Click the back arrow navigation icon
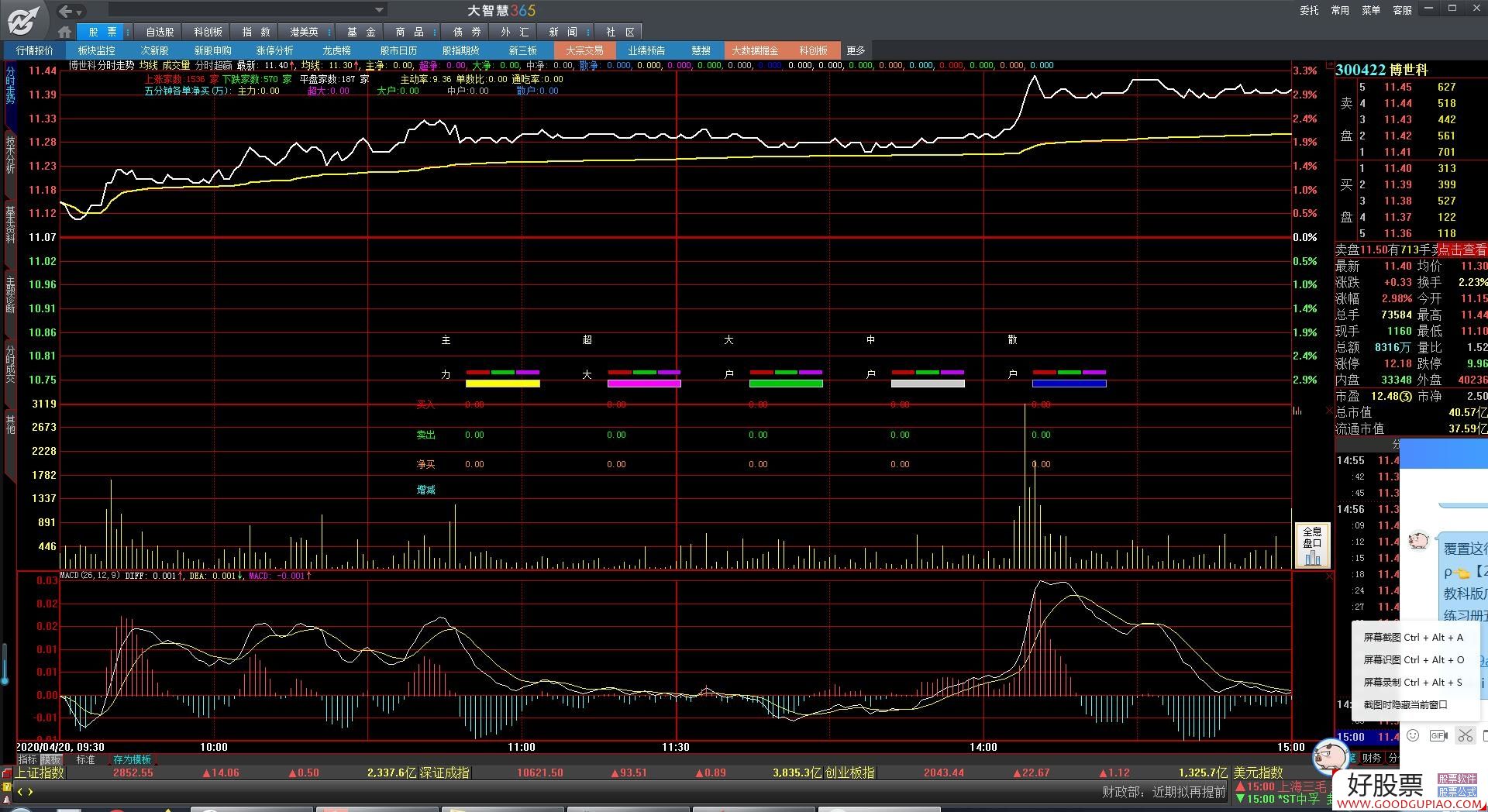1488x812 pixels. click(x=65, y=11)
